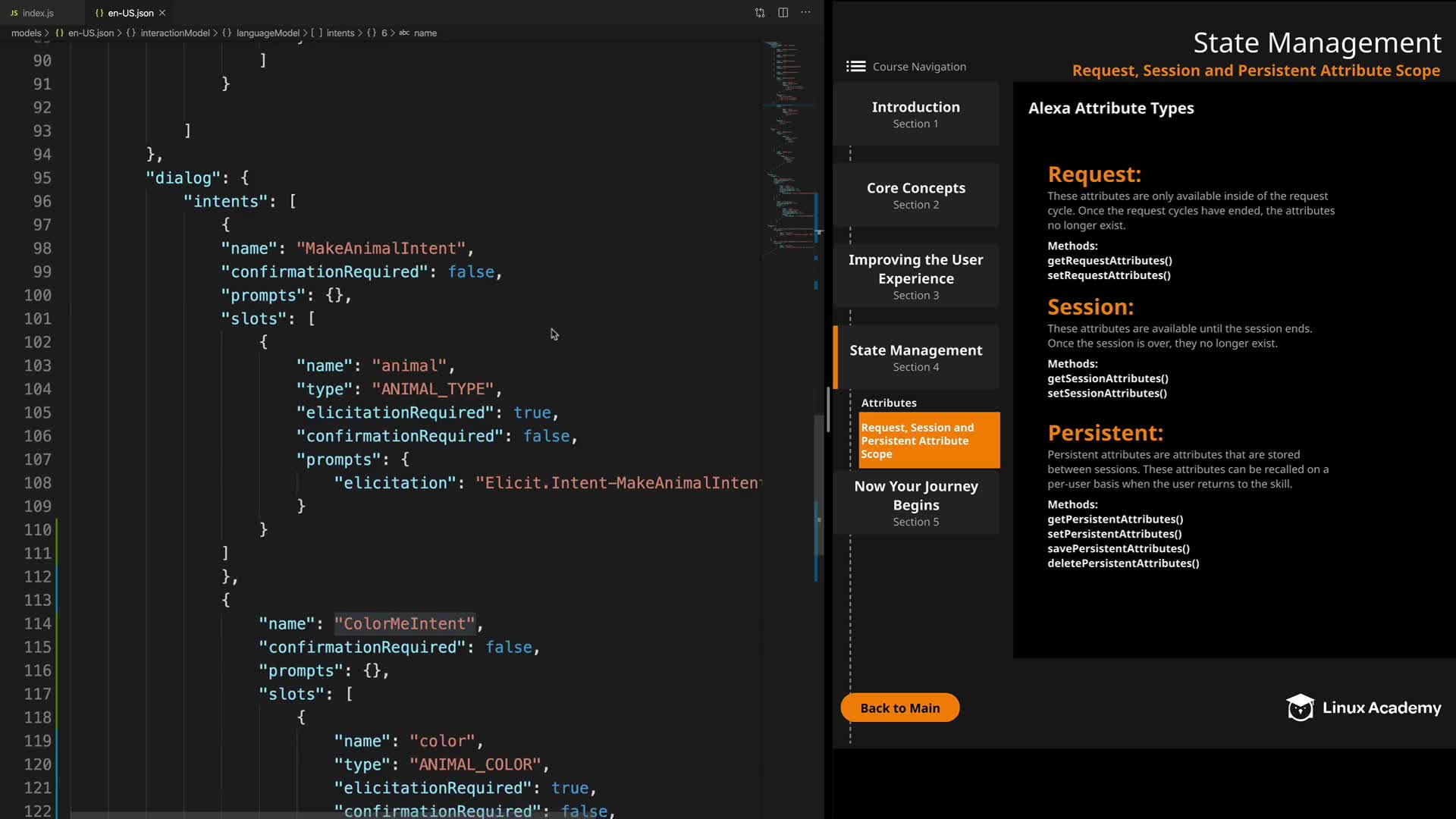The height and width of the screenshot is (819, 1456).
Task: Open the interactionModel breadcrumb dropdown
Action: [174, 33]
